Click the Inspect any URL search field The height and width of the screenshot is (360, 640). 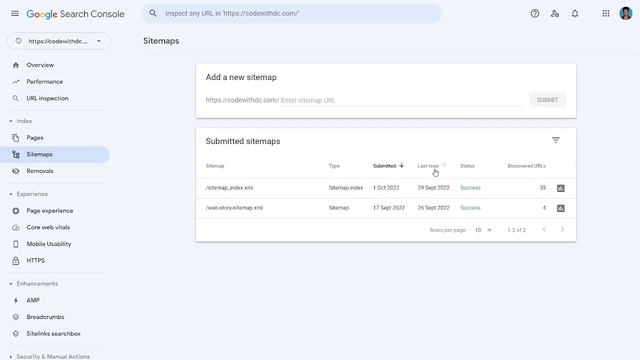click(x=292, y=13)
